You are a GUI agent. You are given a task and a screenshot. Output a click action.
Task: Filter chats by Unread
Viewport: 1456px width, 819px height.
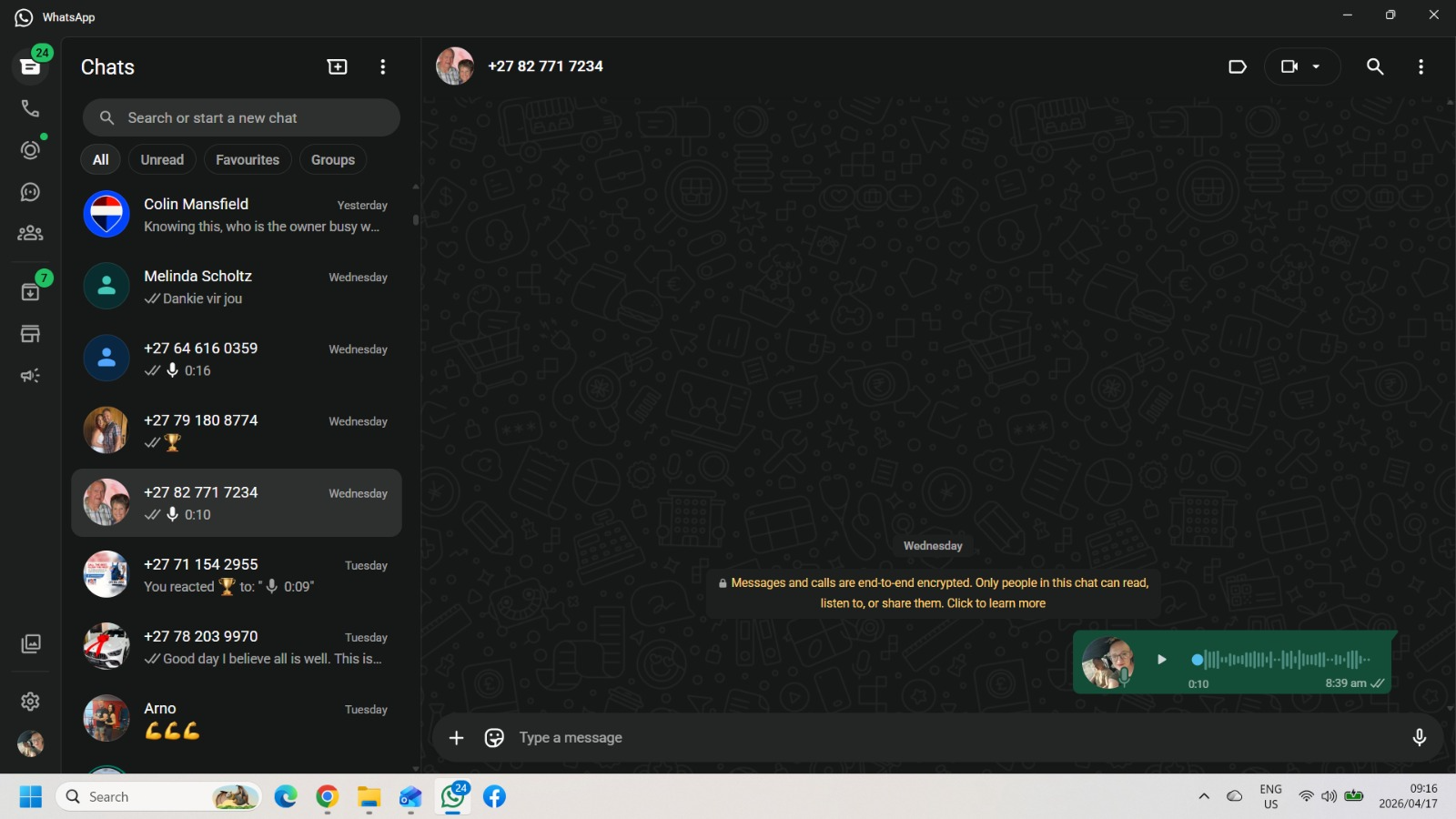pyautogui.click(x=162, y=159)
